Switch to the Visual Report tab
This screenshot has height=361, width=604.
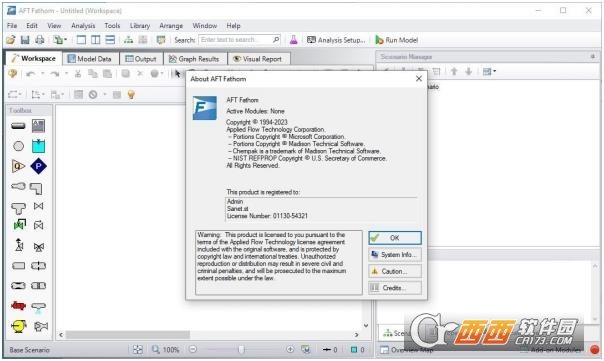point(258,59)
